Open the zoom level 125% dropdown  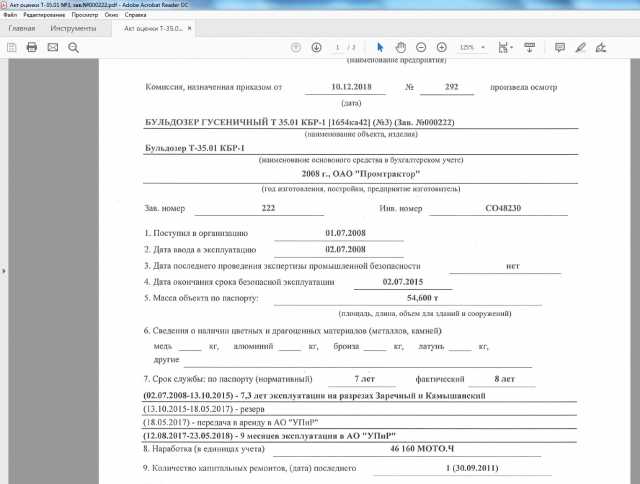tap(472, 47)
